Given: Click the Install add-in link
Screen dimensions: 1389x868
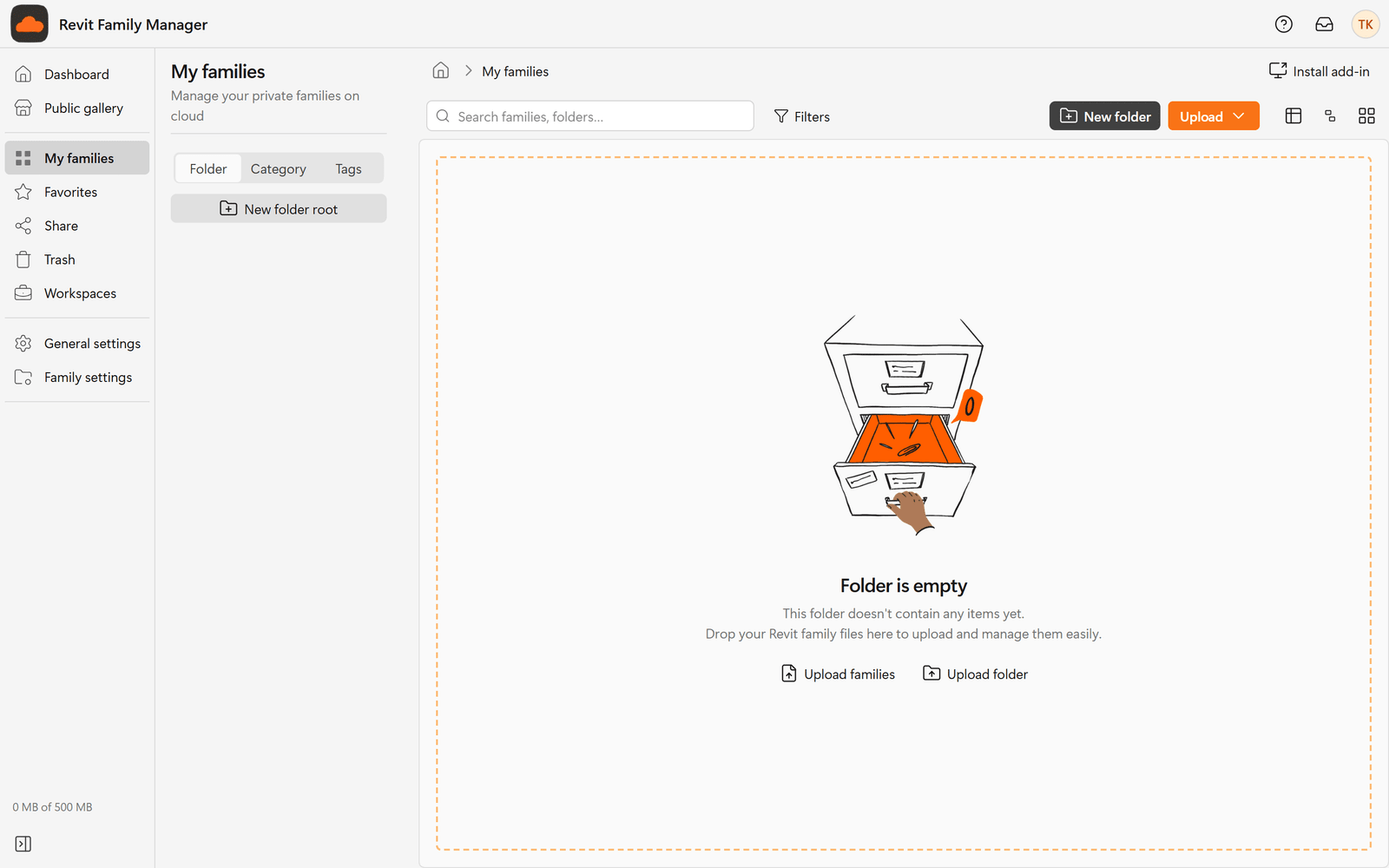Looking at the screenshot, I should 1320,71.
